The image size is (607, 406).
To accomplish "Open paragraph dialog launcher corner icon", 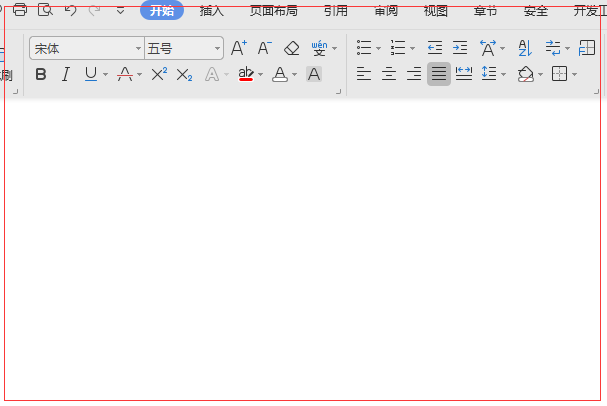I will click(x=596, y=92).
